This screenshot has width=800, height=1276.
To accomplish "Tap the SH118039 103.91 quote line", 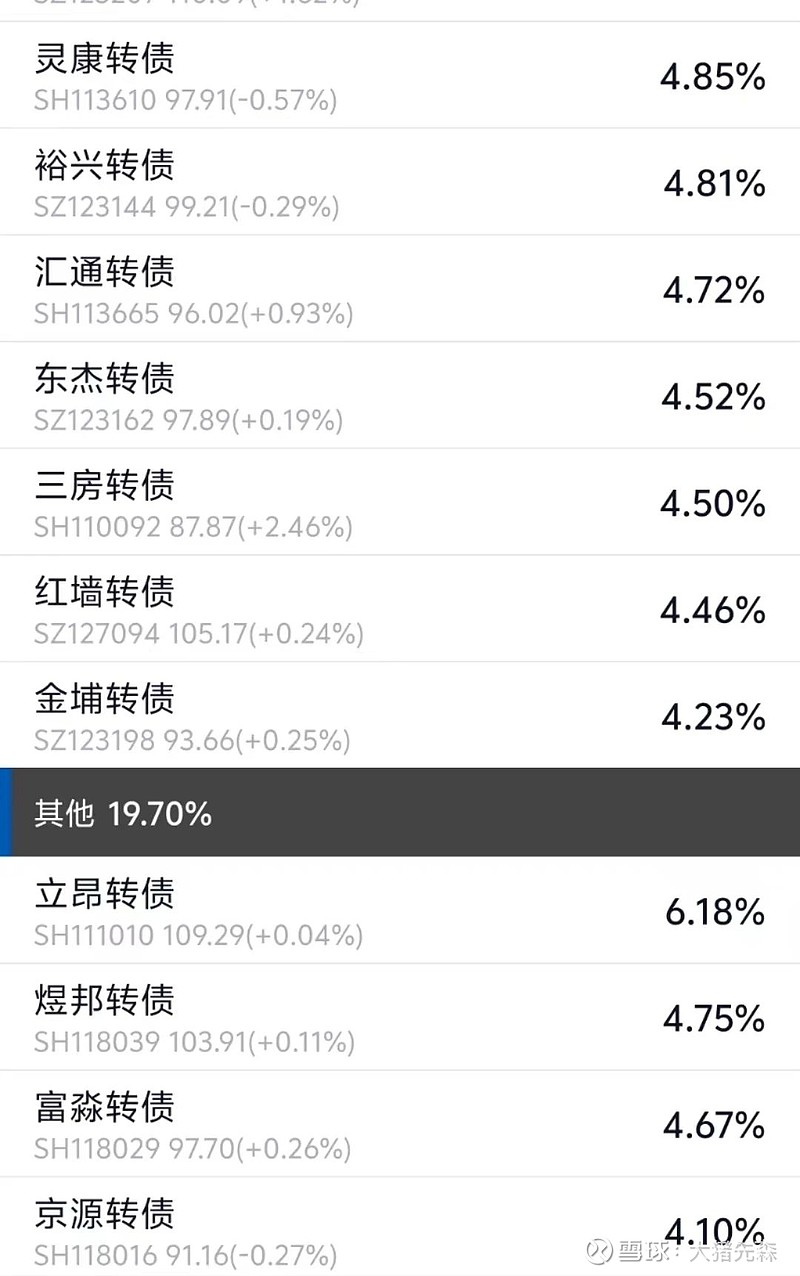I will [x=194, y=1042].
